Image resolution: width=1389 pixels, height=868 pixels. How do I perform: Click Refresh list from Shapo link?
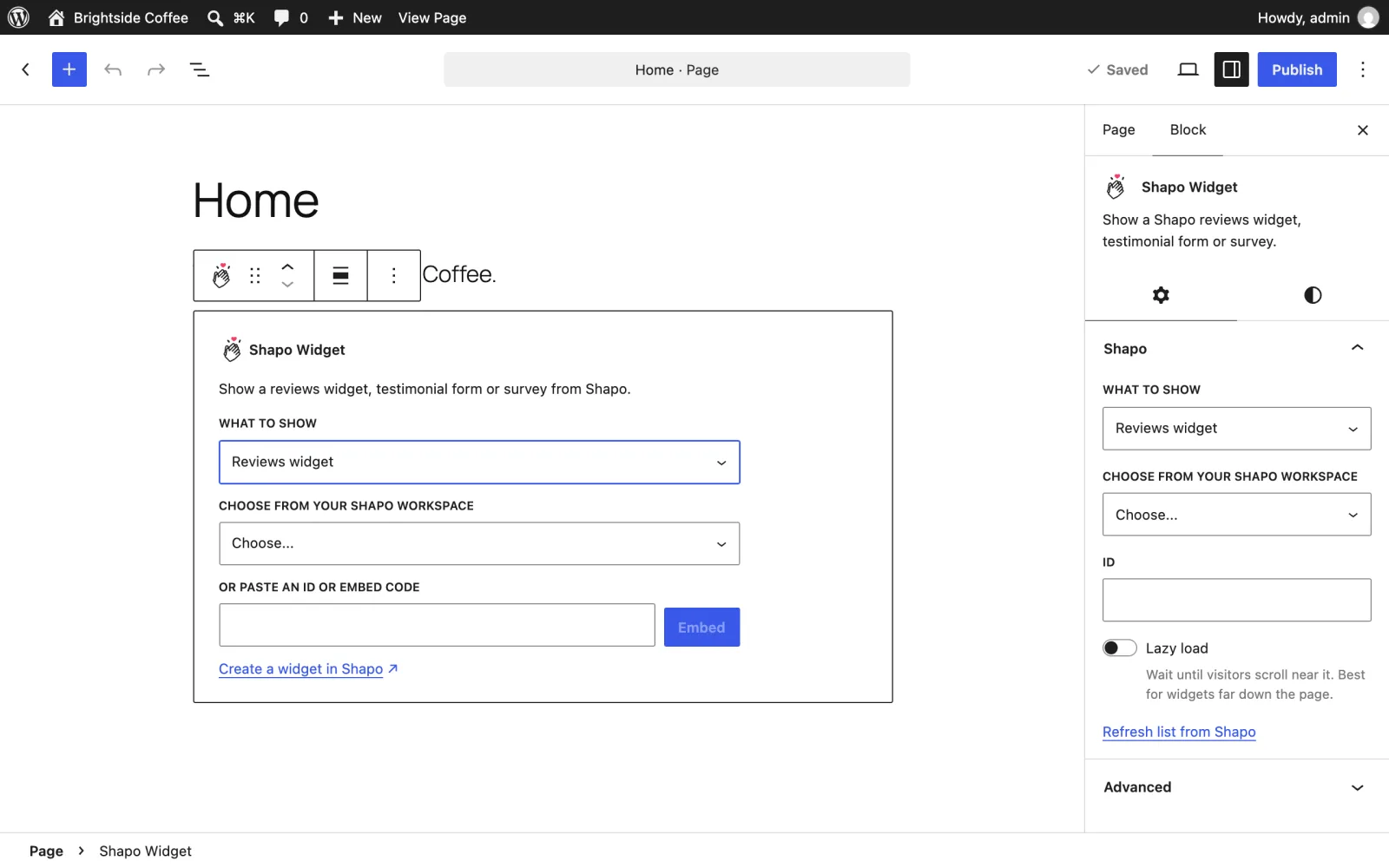(x=1179, y=732)
